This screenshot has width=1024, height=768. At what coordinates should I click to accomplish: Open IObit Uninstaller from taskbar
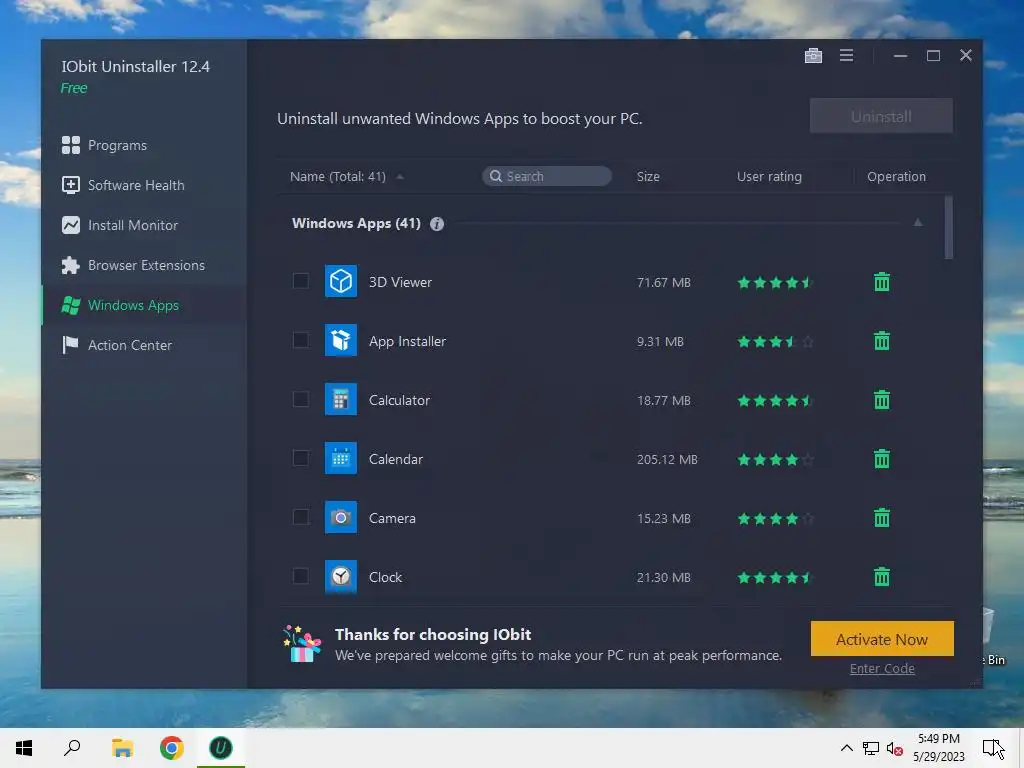coord(221,748)
